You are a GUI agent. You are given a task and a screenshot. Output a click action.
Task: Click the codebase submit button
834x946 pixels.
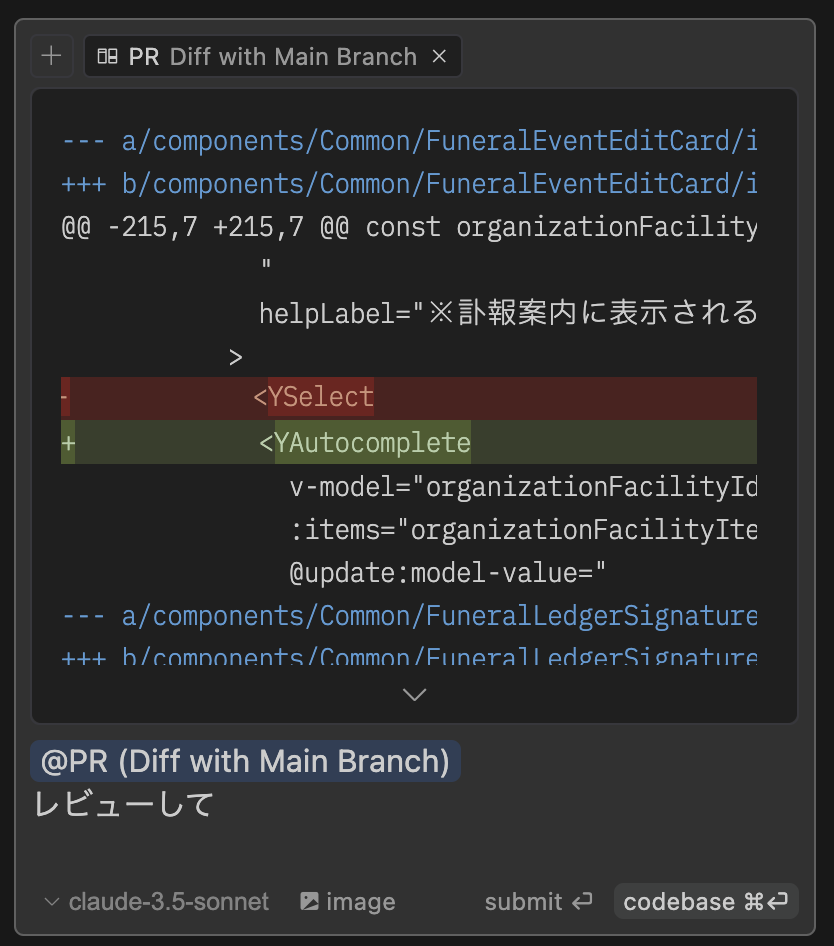pyautogui.click(x=706, y=901)
